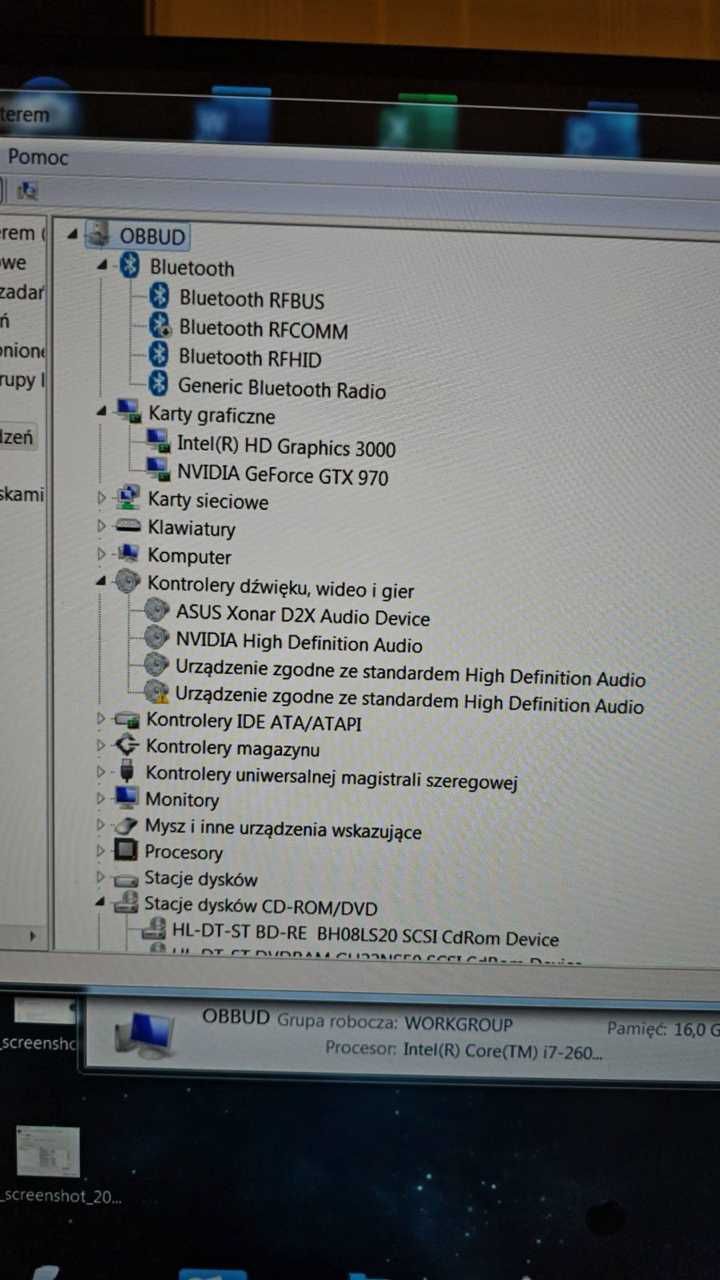Select Intel(R) HD Graphics 3000

coord(286,447)
